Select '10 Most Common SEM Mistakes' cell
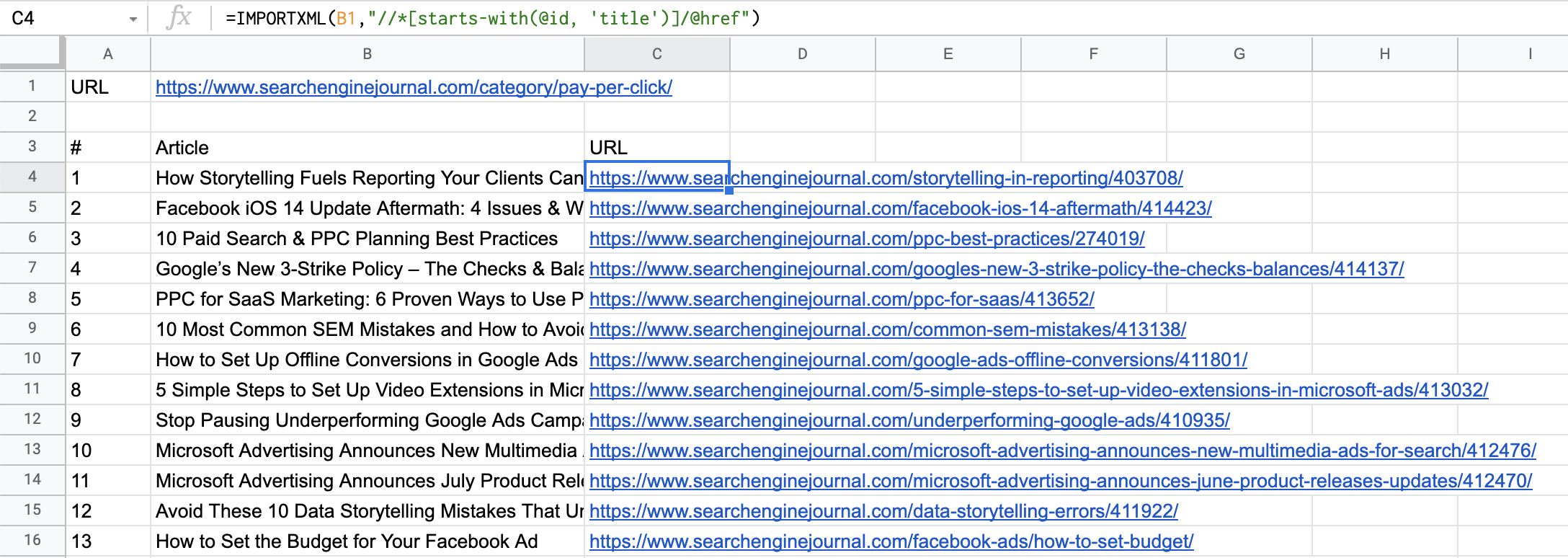 pos(367,329)
